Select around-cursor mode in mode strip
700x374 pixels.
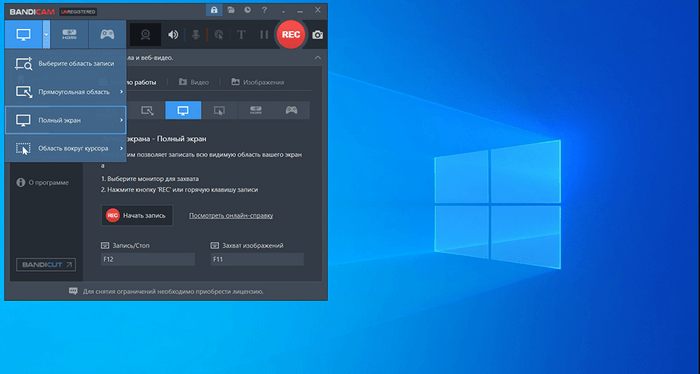click(x=219, y=110)
